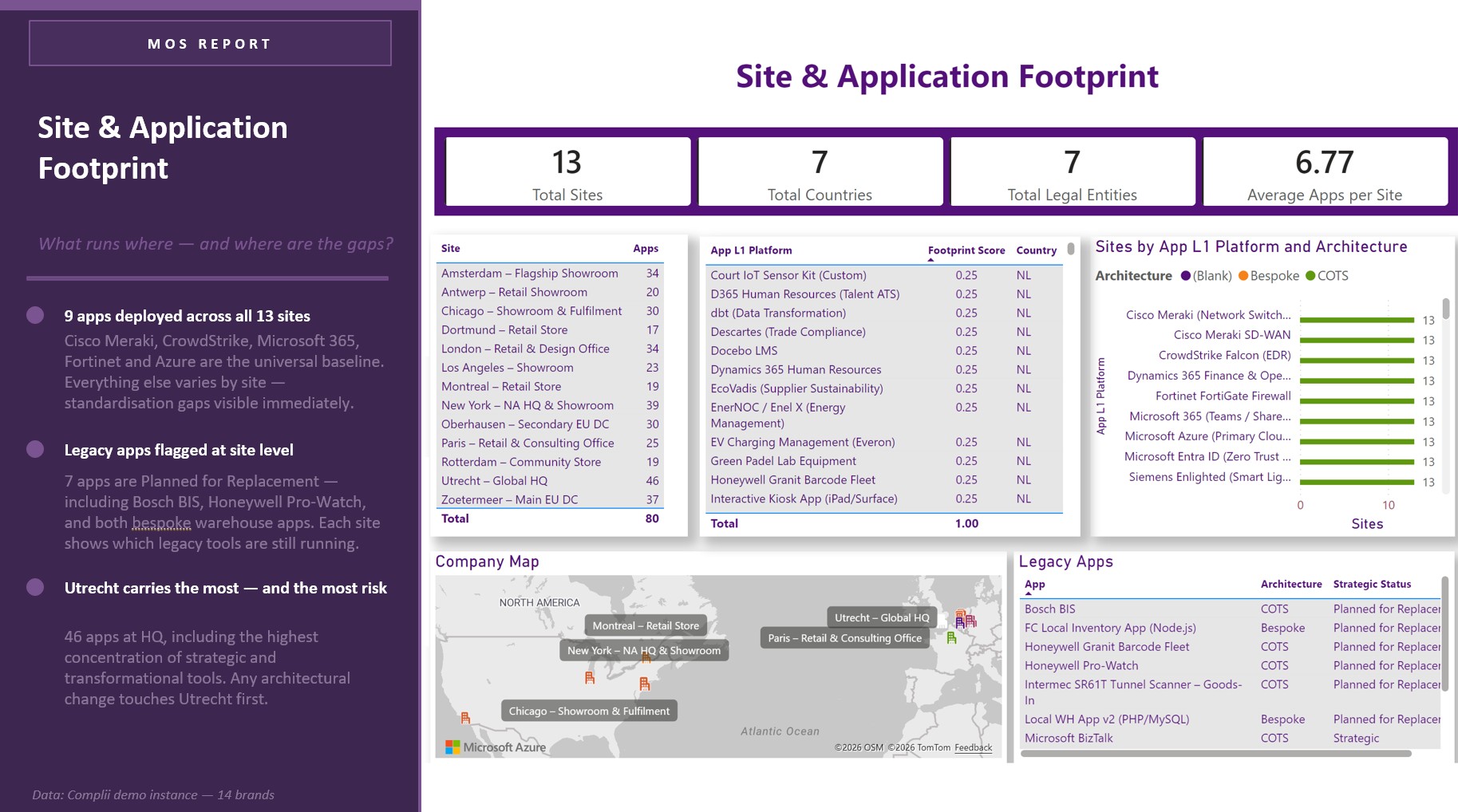This screenshot has height=812, width=1458.
Task: Click the sort arrow under Footprint Score
Action: click(x=931, y=260)
